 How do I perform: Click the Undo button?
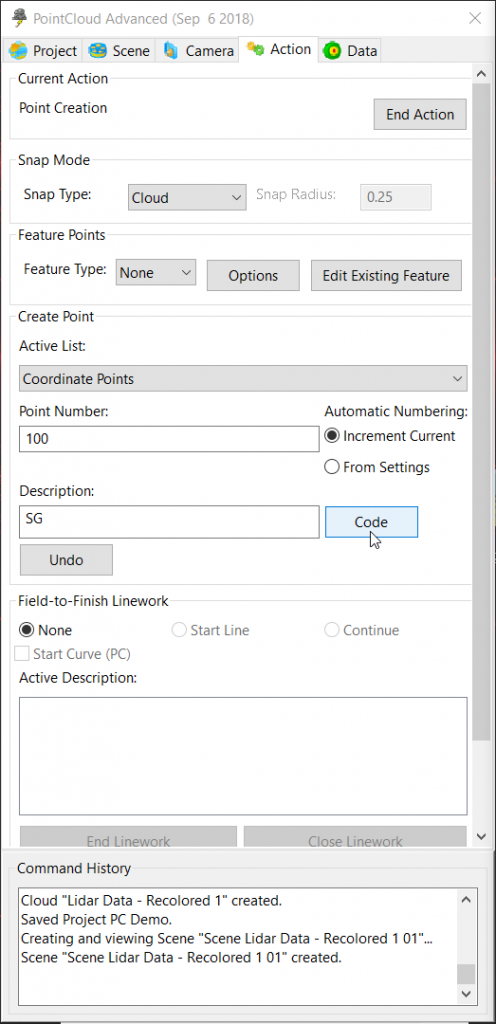pyautogui.click(x=66, y=560)
